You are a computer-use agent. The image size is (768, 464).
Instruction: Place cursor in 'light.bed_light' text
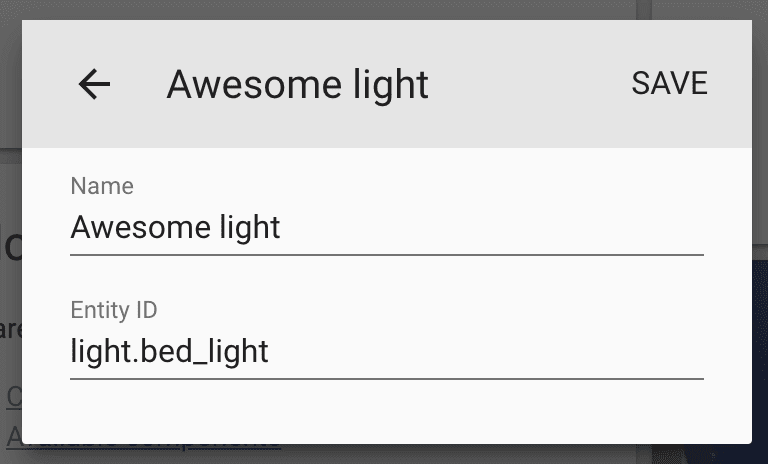[169, 352]
